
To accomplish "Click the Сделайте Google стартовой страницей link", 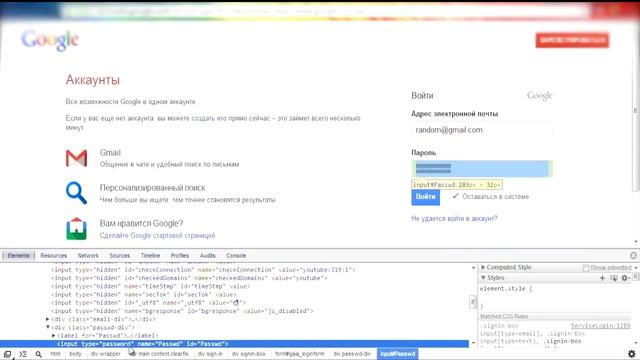I will (x=157, y=236).
